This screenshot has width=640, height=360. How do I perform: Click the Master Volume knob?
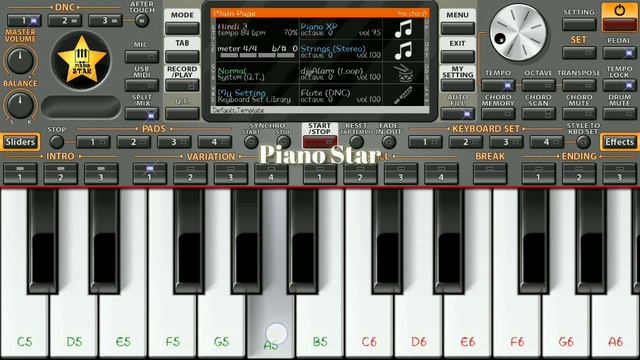pos(20,61)
